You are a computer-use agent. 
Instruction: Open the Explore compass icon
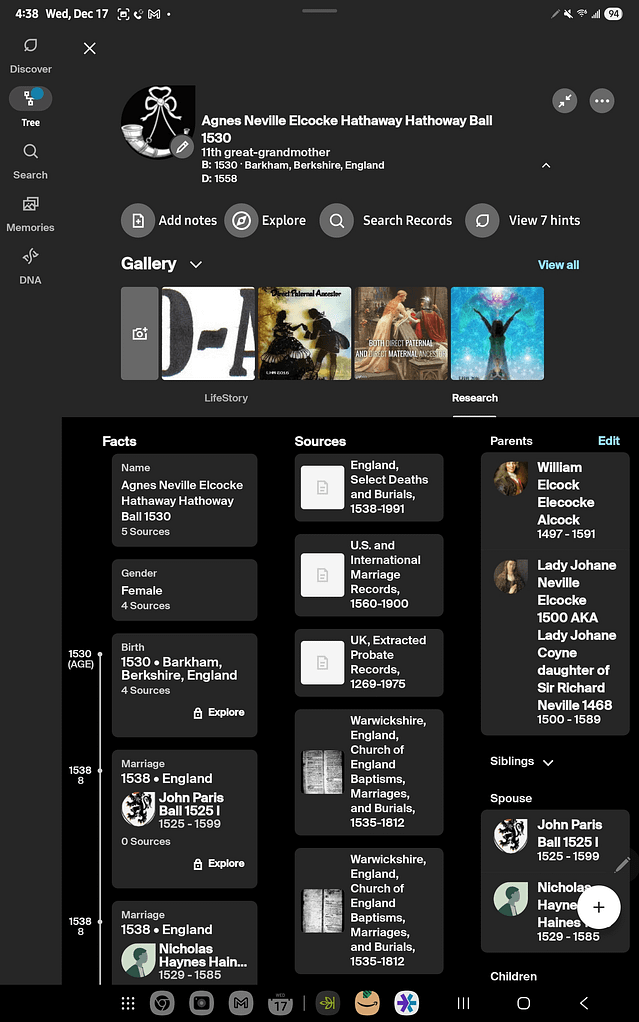241,221
